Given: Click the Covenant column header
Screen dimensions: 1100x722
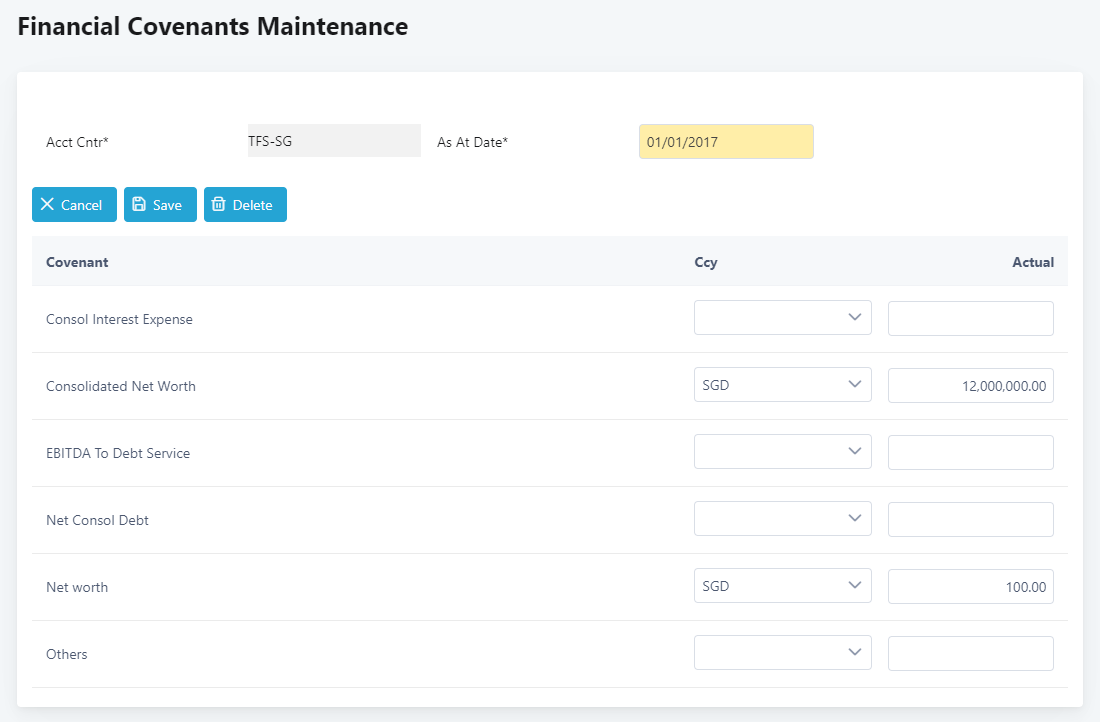Looking at the screenshot, I should (x=77, y=262).
